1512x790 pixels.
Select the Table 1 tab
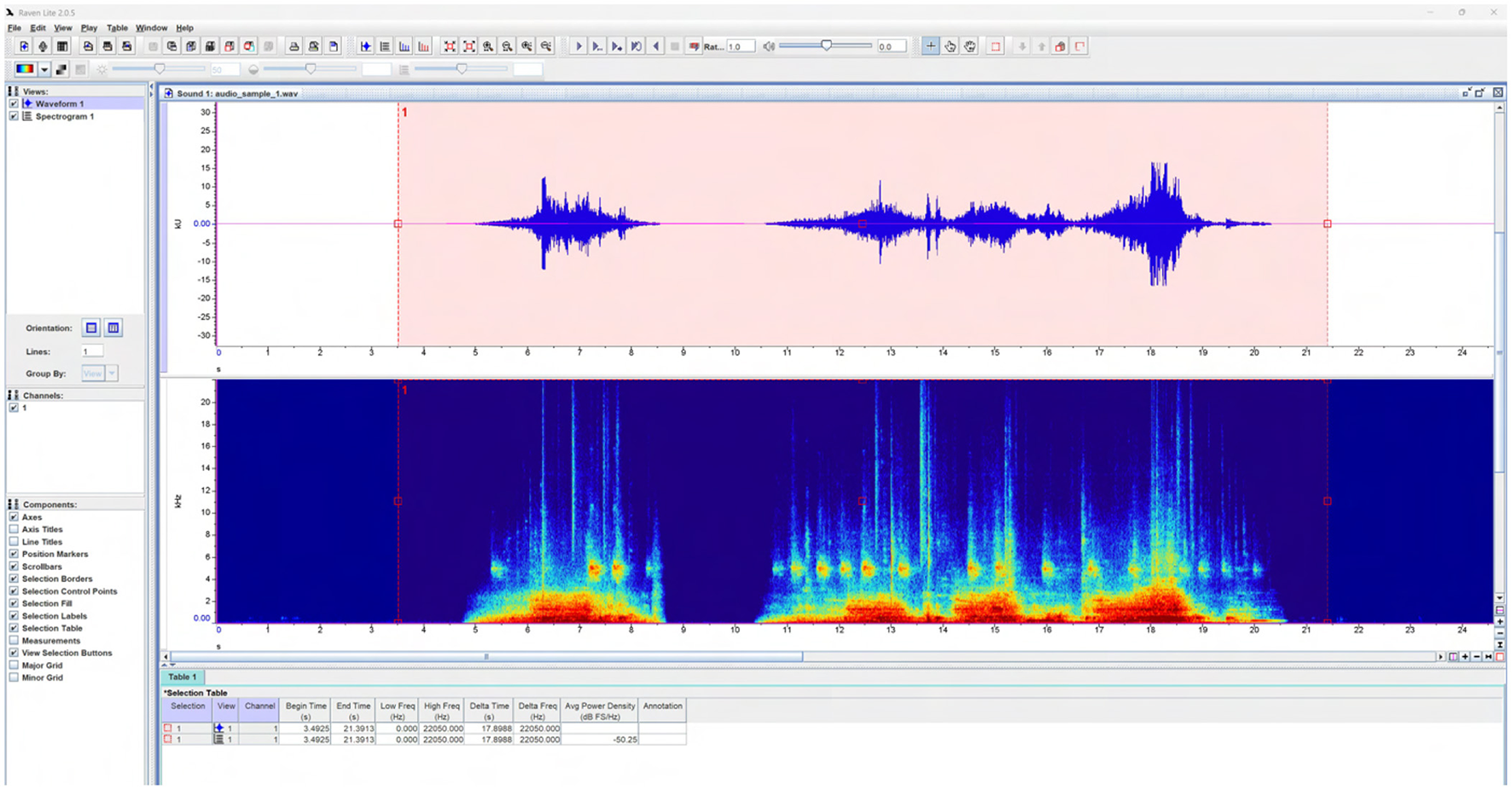coord(182,677)
